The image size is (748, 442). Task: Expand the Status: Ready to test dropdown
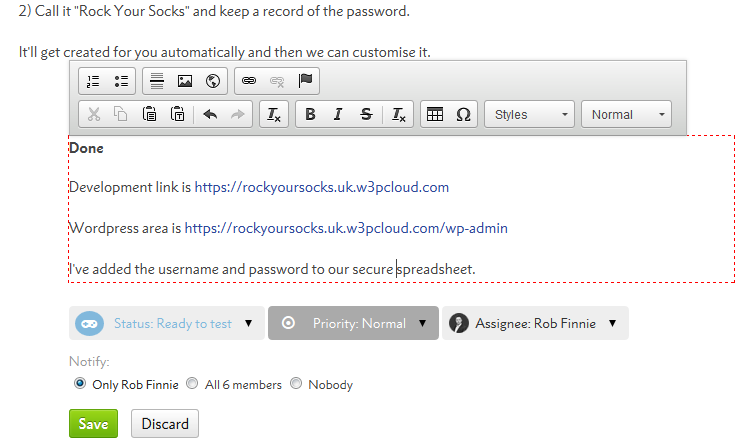click(x=167, y=323)
